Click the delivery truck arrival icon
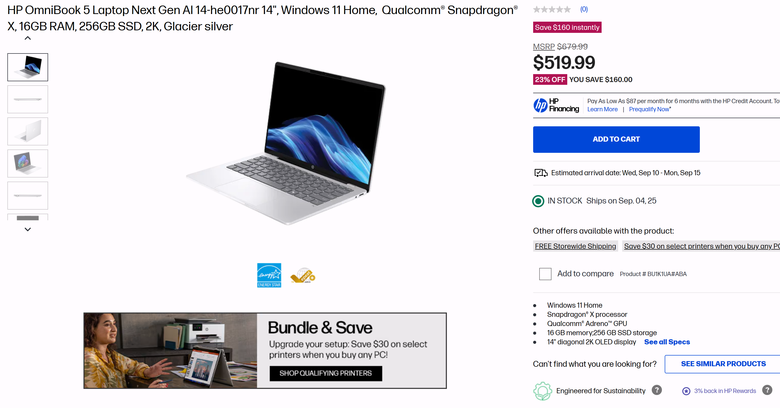Image resolution: width=780 pixels, height=408 pixels. (x=541, y=173)
